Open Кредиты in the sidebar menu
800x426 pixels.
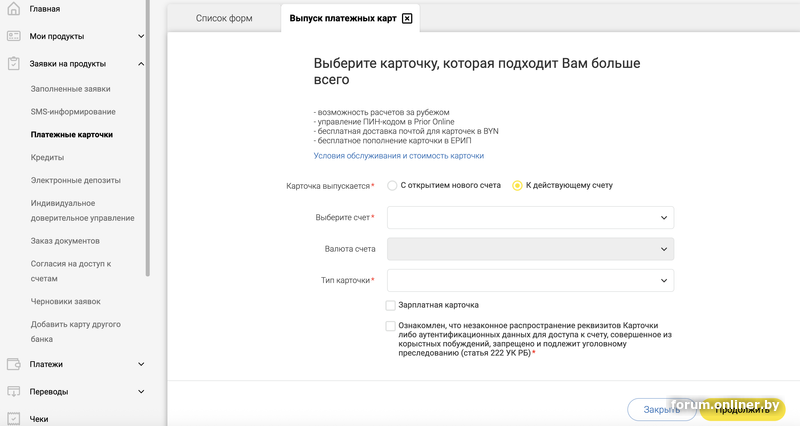coord(48,157)
